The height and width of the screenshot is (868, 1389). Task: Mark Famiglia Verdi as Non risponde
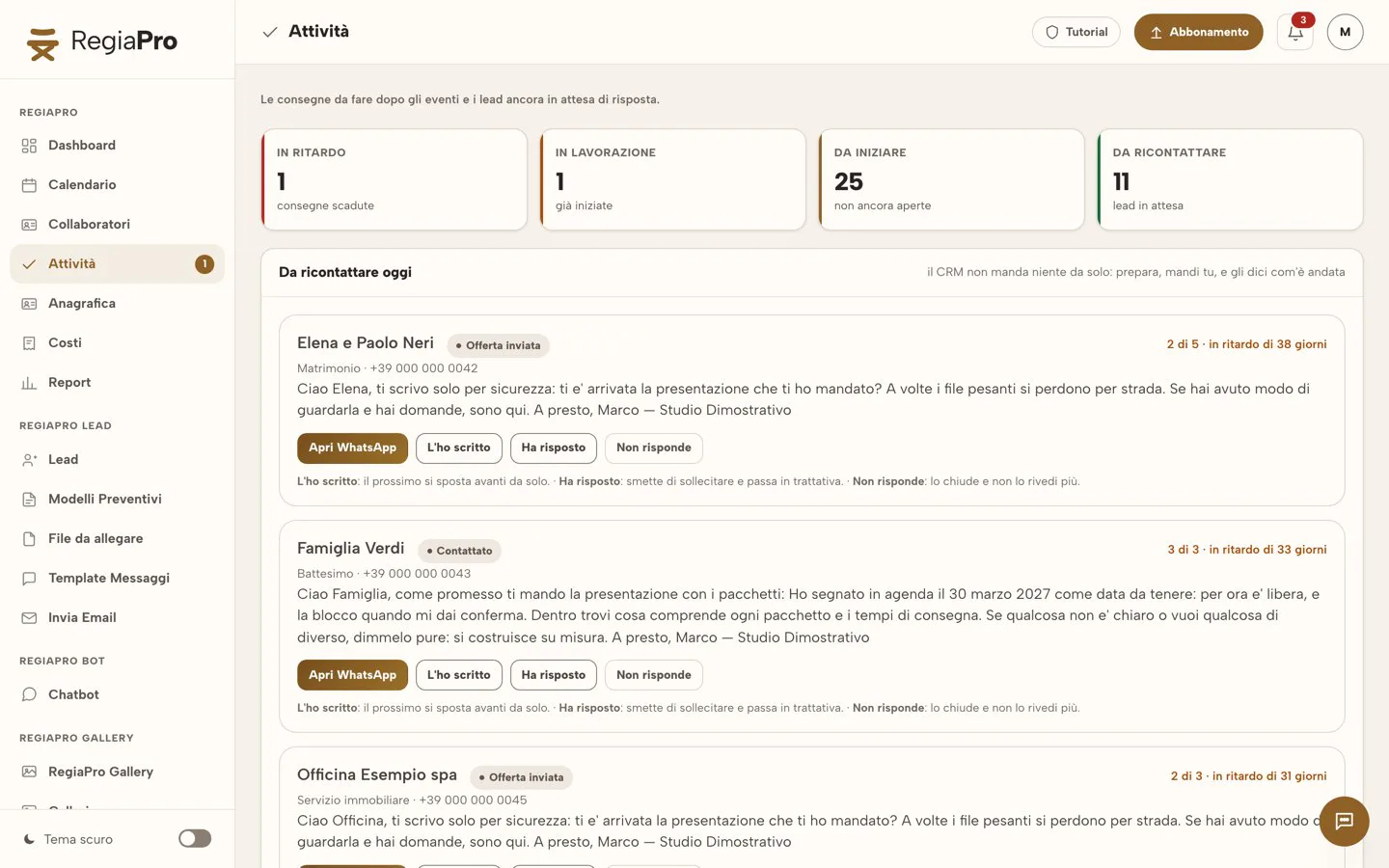[654, 675]
